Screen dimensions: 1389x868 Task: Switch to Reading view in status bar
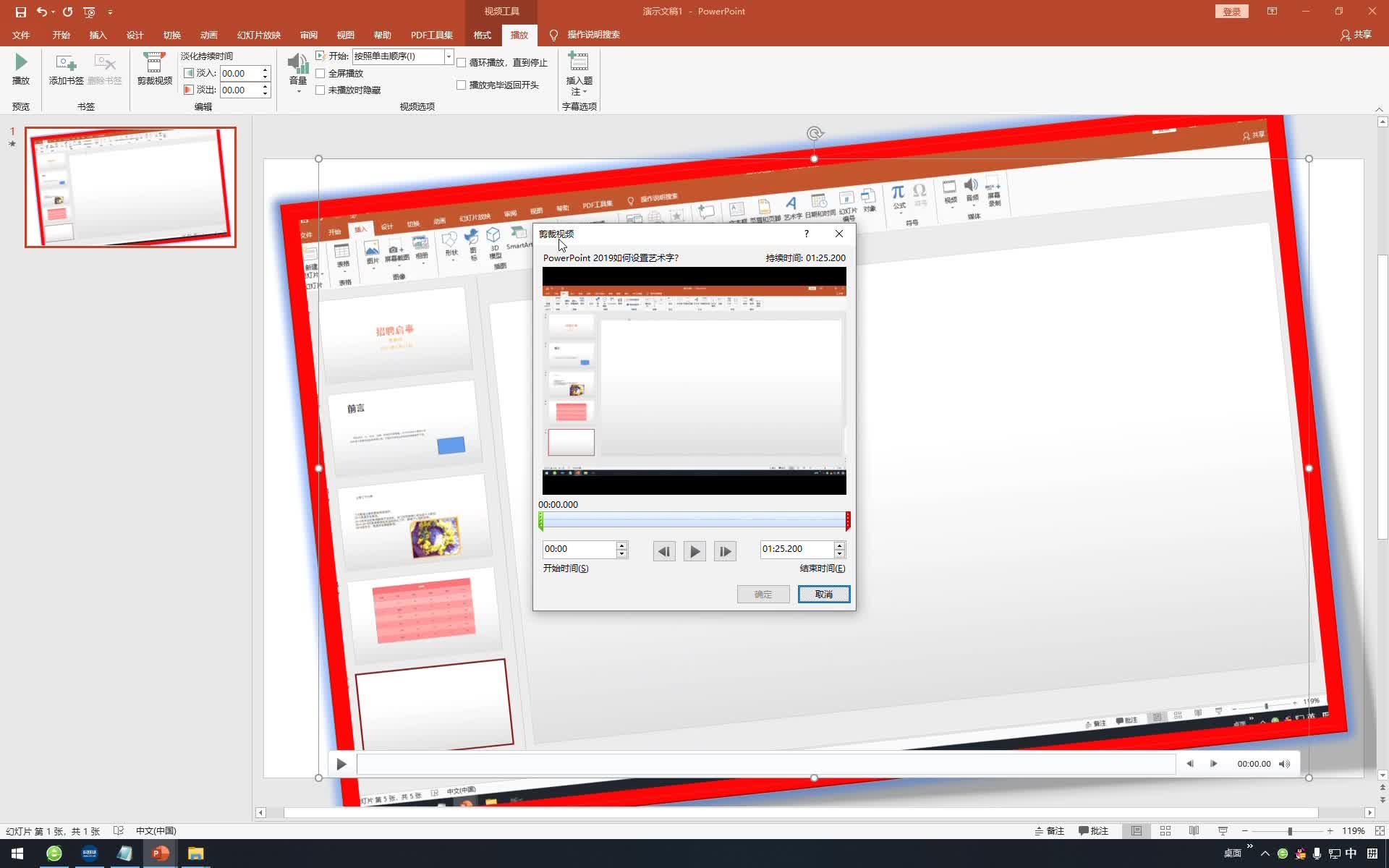click(1194, 831)
